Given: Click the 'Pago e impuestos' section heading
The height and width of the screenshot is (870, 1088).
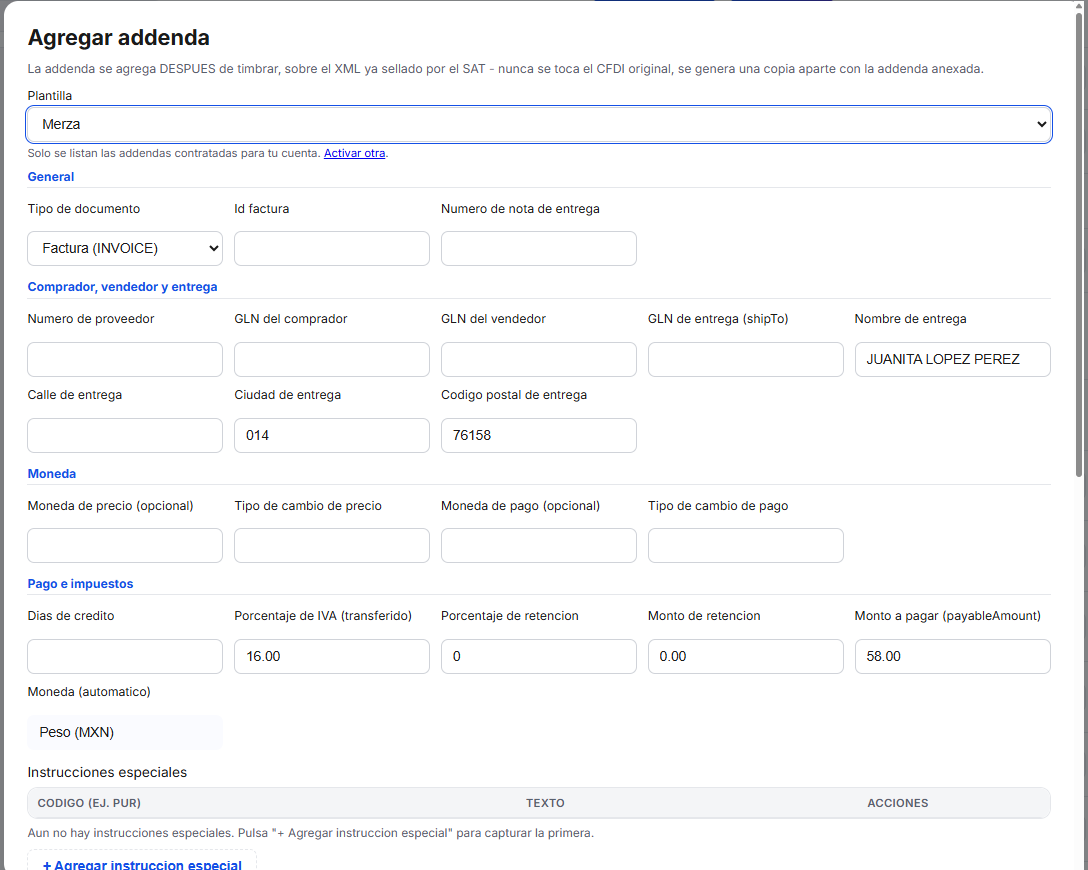Looking at the screenshot, I should pyautogui.click(x=80, y=584).
